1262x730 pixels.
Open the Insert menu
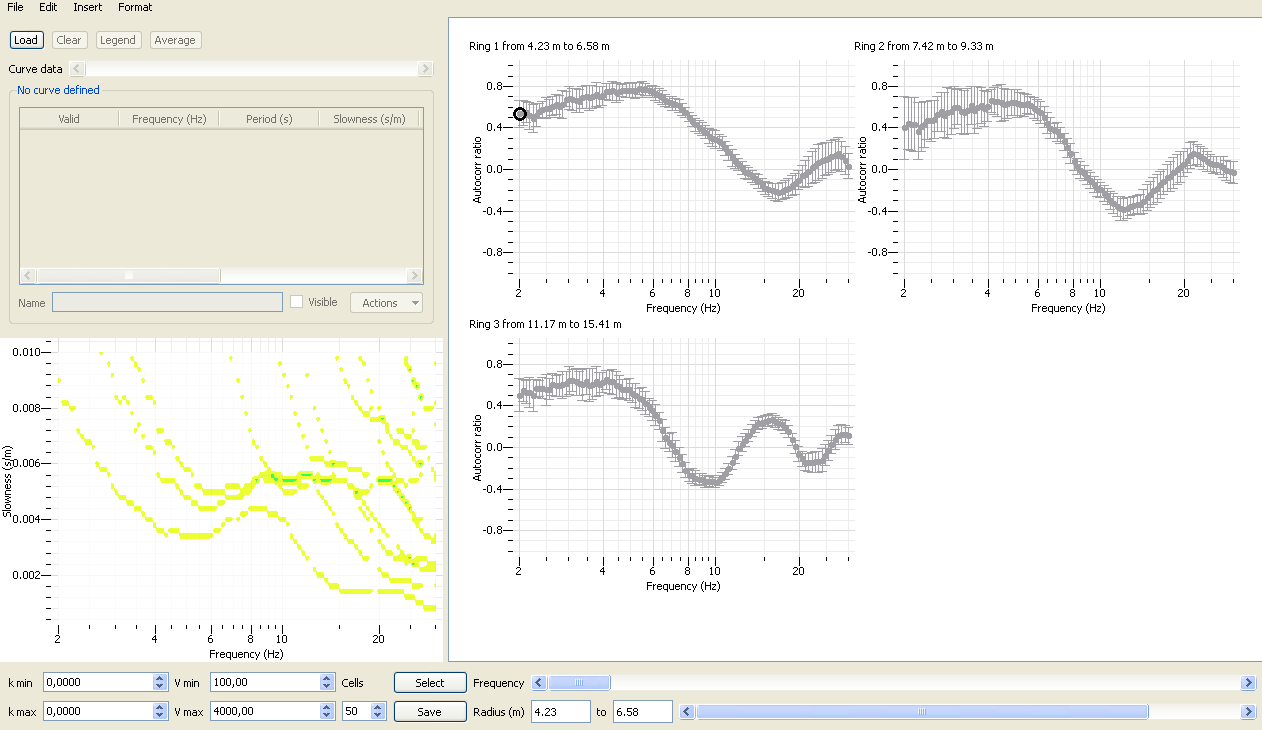coord(87,7)
